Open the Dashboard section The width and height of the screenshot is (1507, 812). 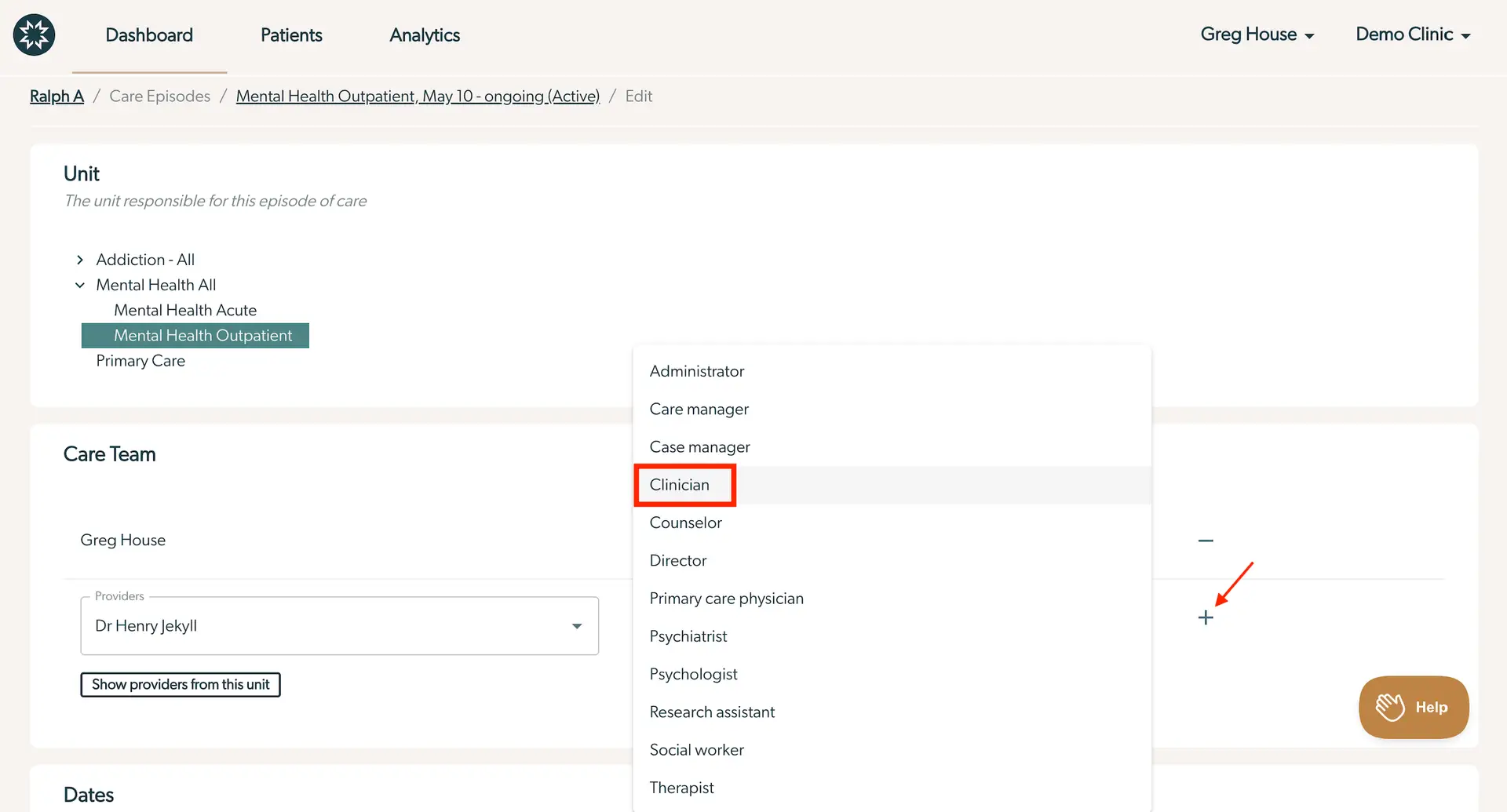tap(149, 35)
